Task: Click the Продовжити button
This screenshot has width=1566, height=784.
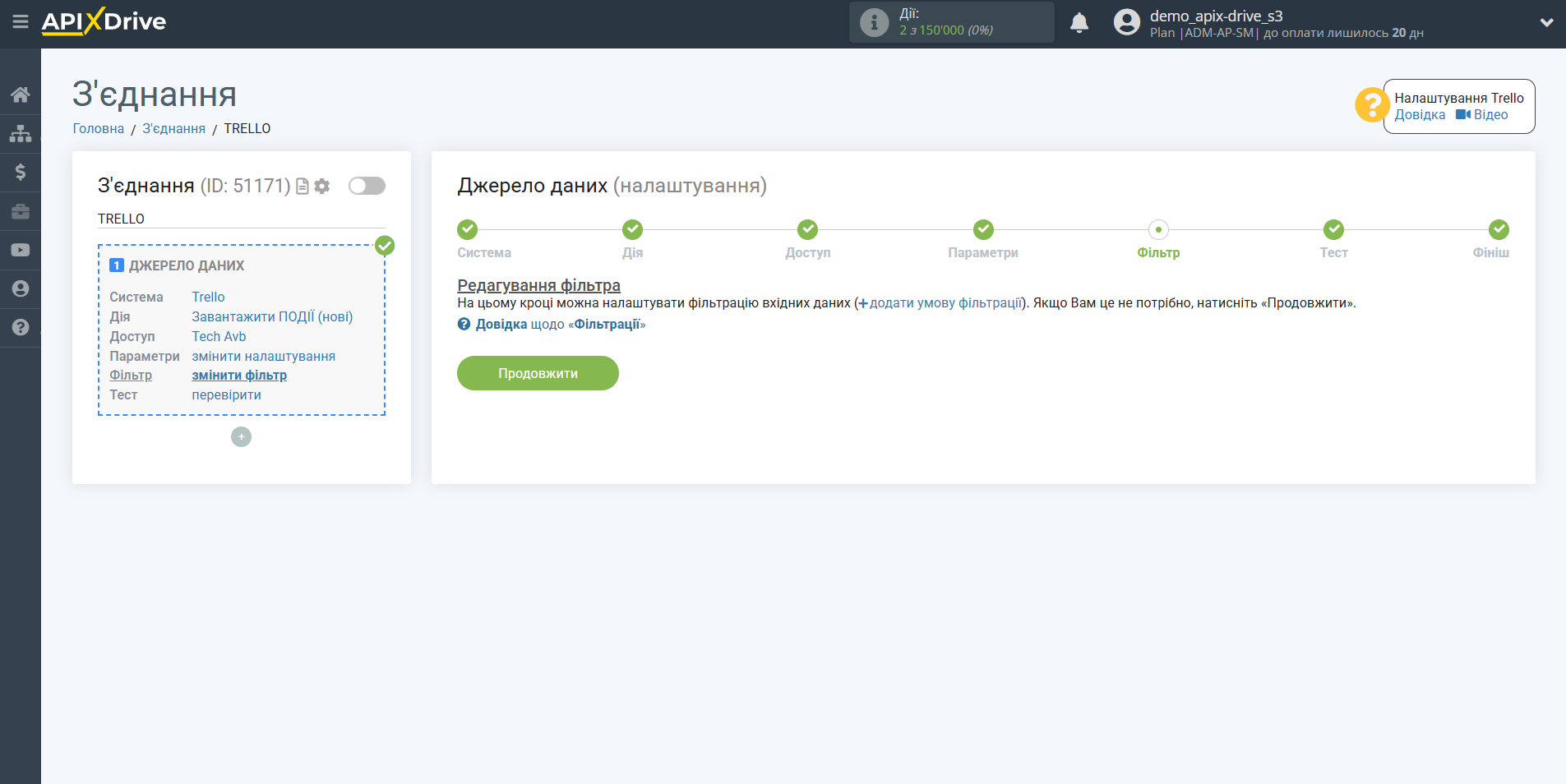Action: 538,373
